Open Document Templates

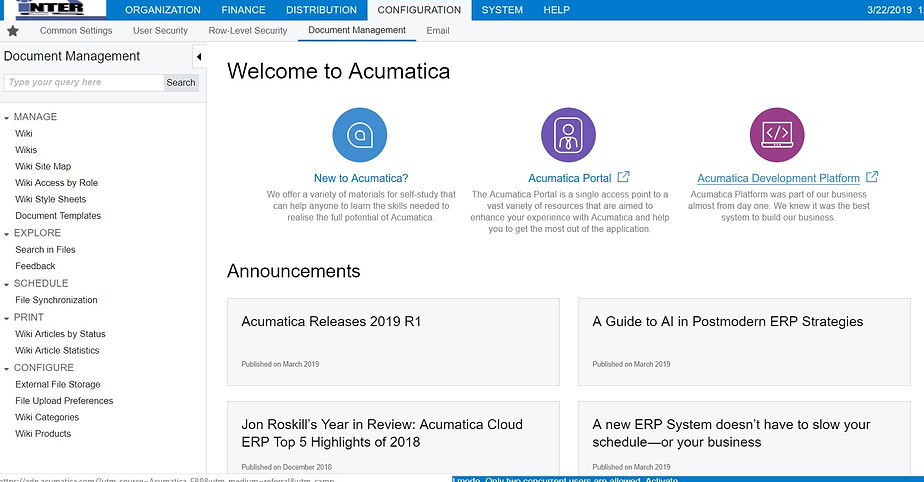[x=58, y=216]
